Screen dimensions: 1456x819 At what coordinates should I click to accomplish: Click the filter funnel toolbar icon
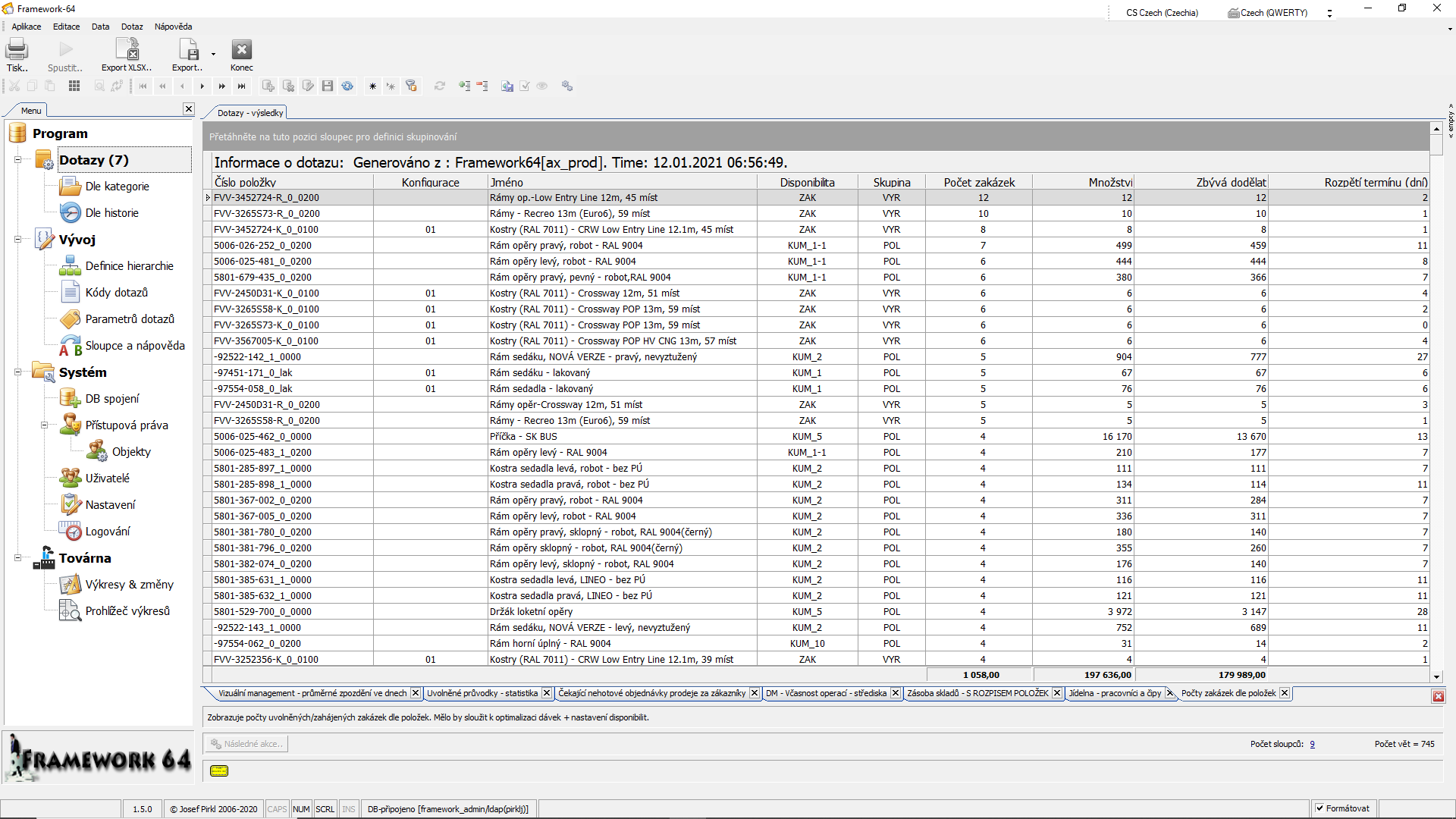[x=411, y=86]
